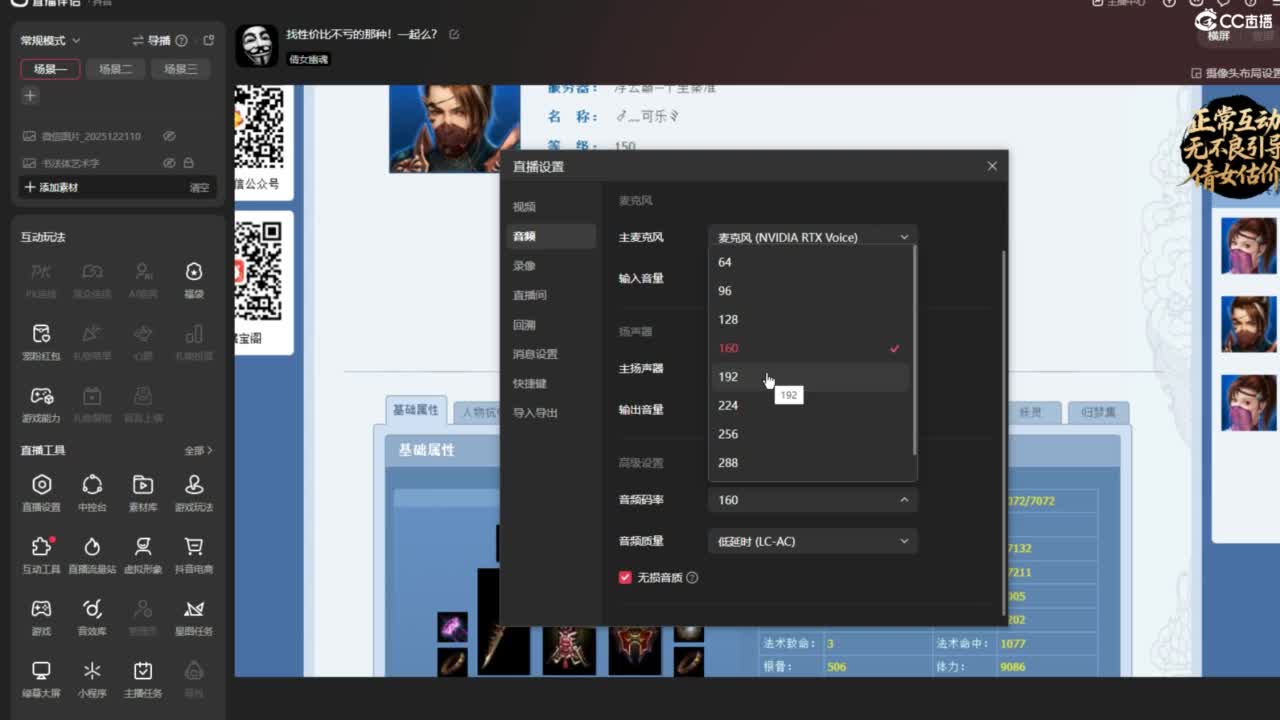Choose 192 in the audio bitrate list
Screen dimensions: 1280x720
point(728,377)
